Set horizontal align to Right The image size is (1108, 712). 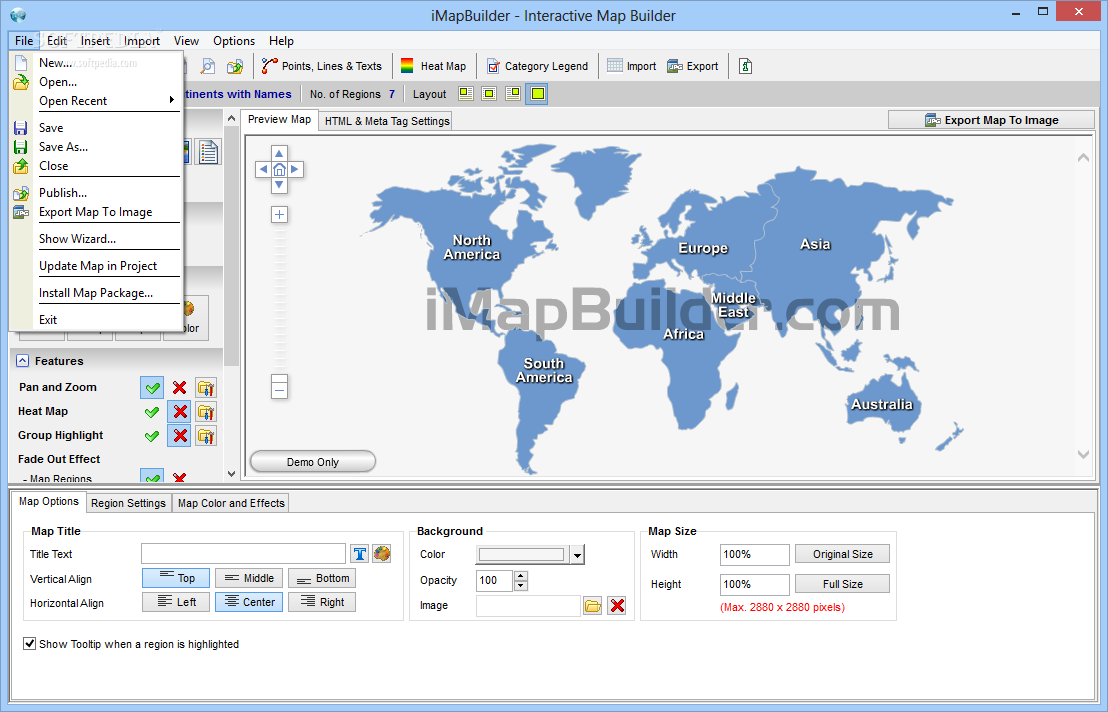coord(322,602)
